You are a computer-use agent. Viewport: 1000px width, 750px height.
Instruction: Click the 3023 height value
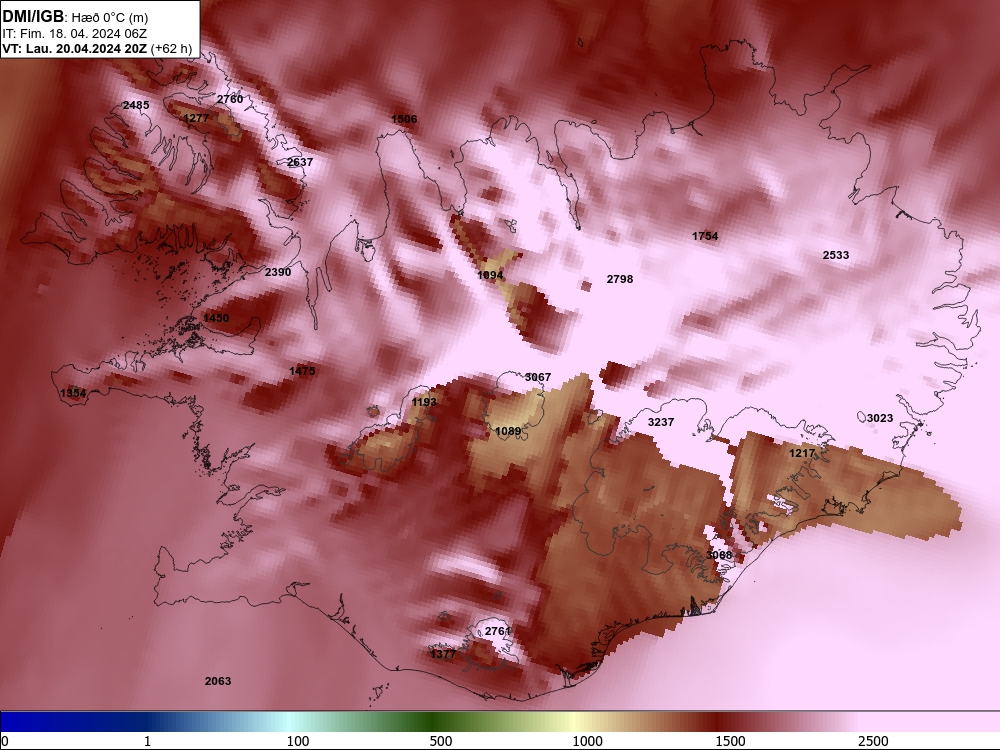point(879,418)
